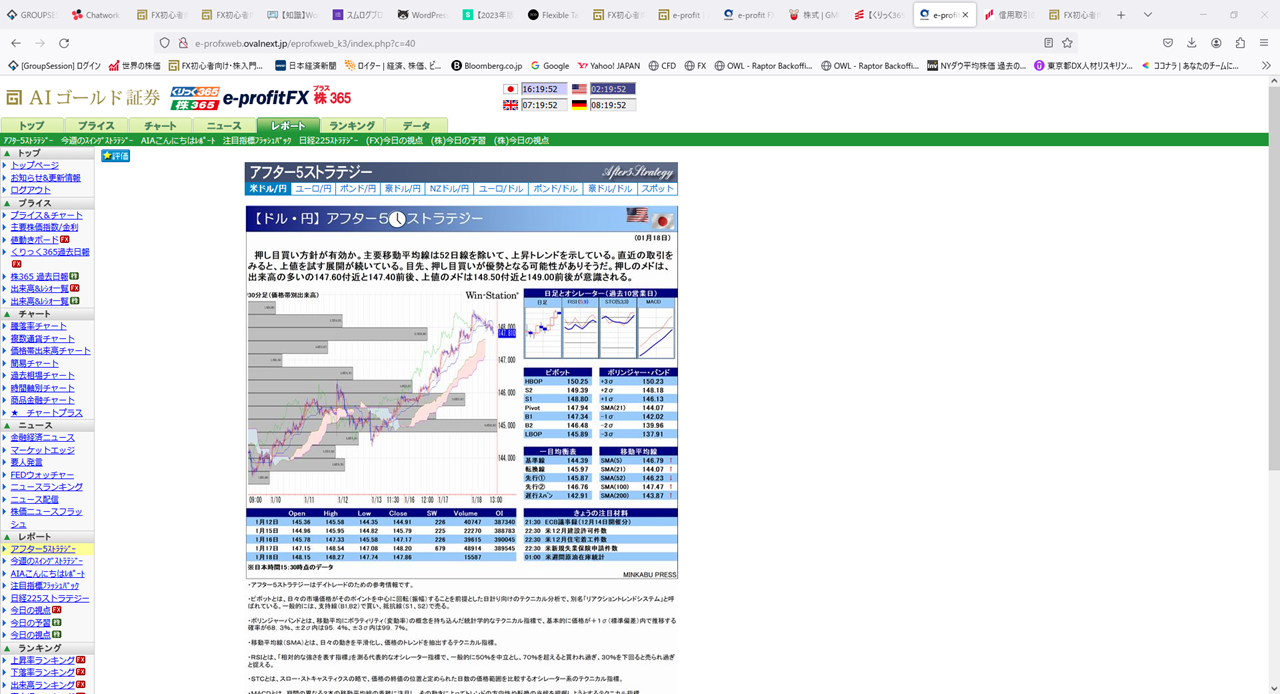Open the Pocket save icon
This screenshot has width=1280, height=694.
pyautogui.click(x=1167, y=43)
